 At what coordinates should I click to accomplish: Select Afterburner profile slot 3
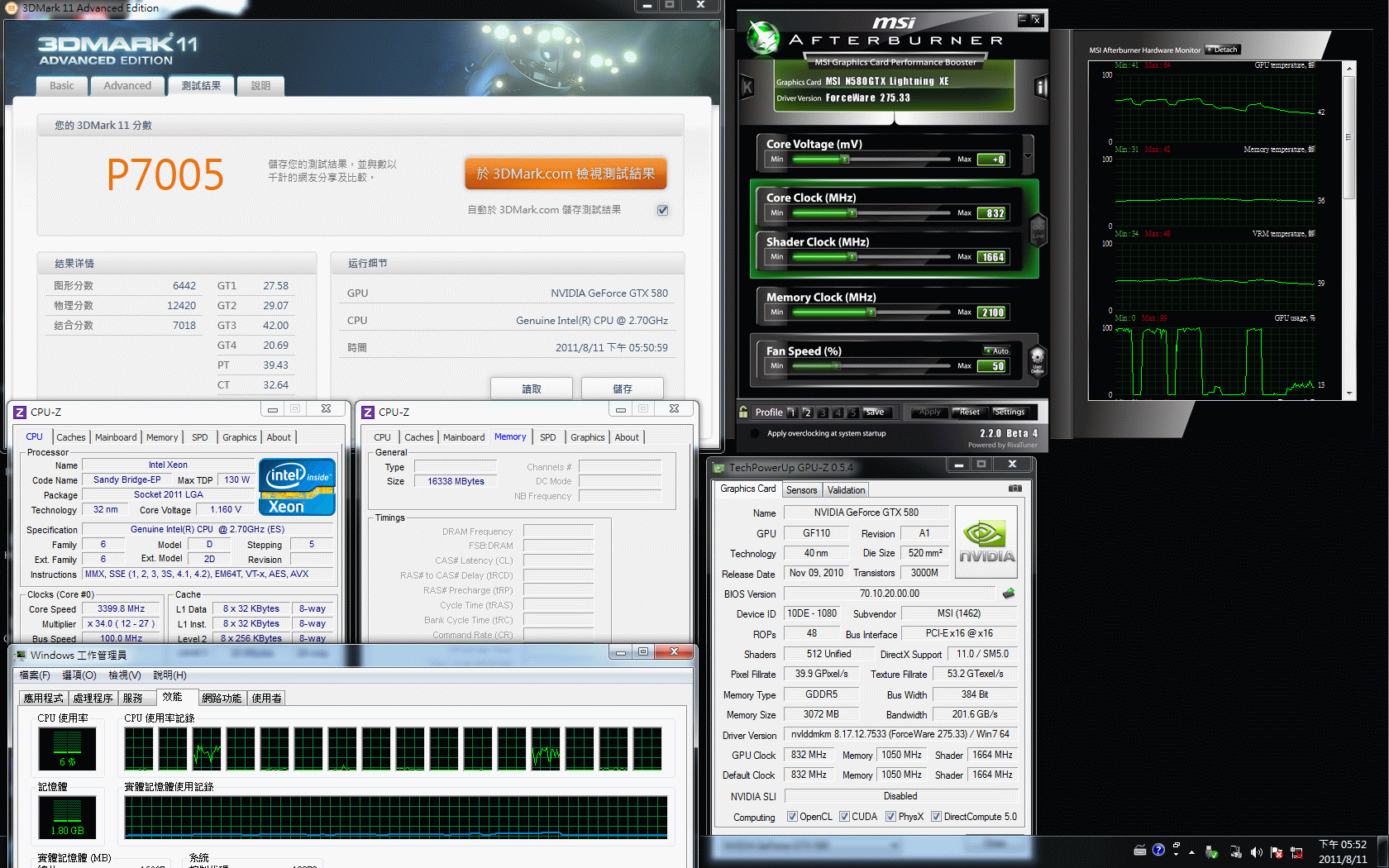(x=823, y=412)
